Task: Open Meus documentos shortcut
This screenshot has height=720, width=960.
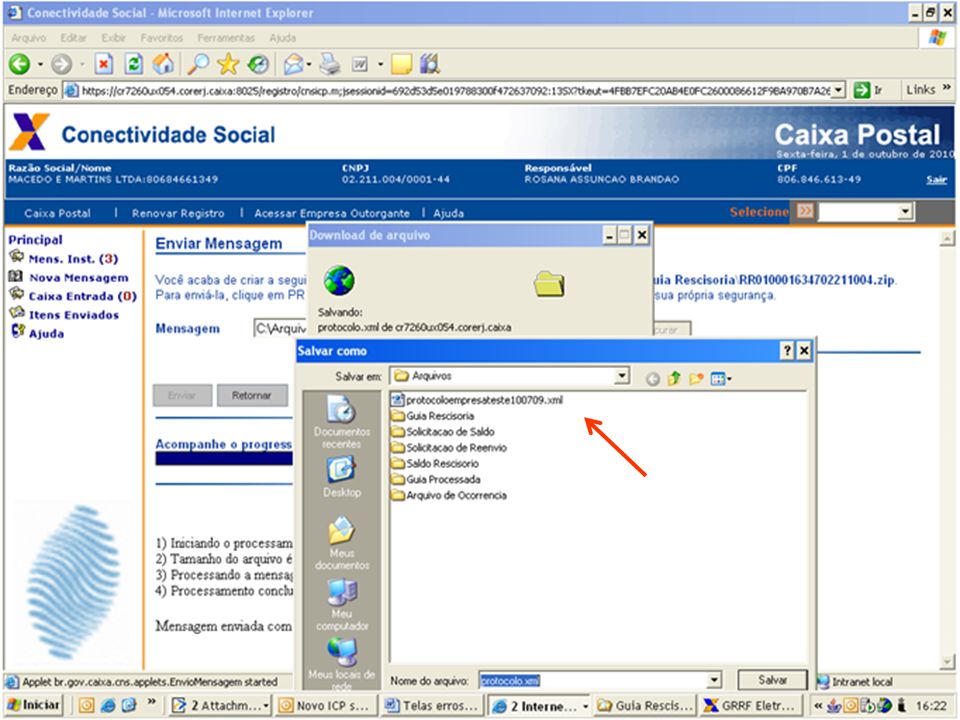Action: (x=342, y=543)
